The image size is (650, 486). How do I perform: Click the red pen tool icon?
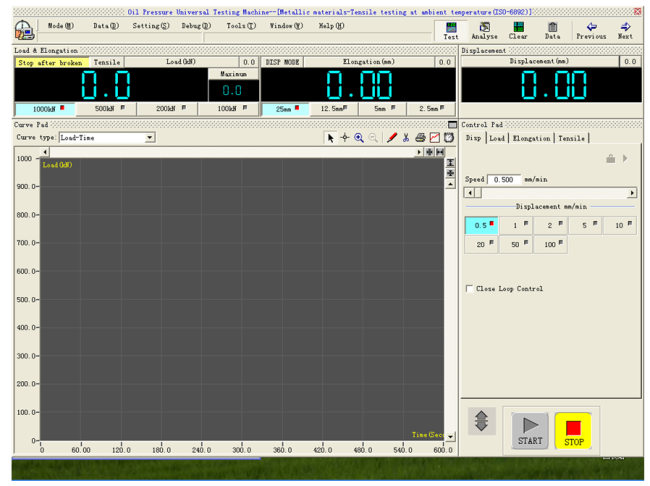pos(392,138)
